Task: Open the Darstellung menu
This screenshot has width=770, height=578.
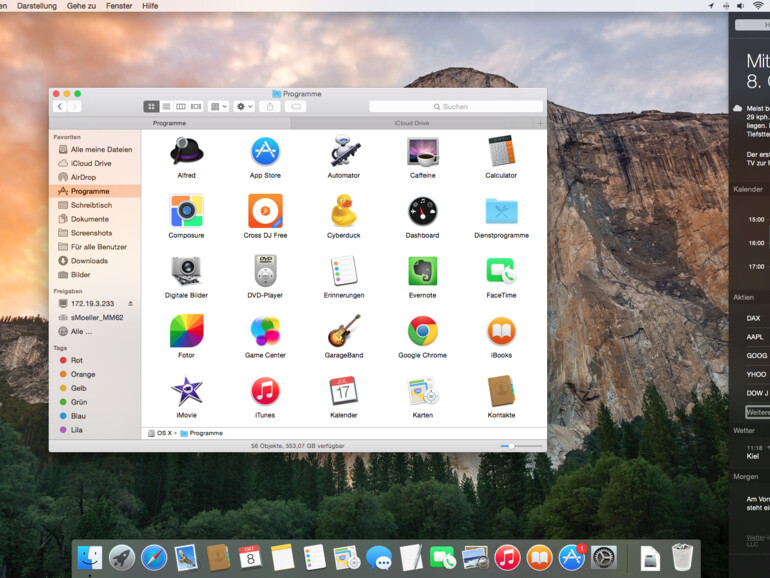Action: [37, 6]
